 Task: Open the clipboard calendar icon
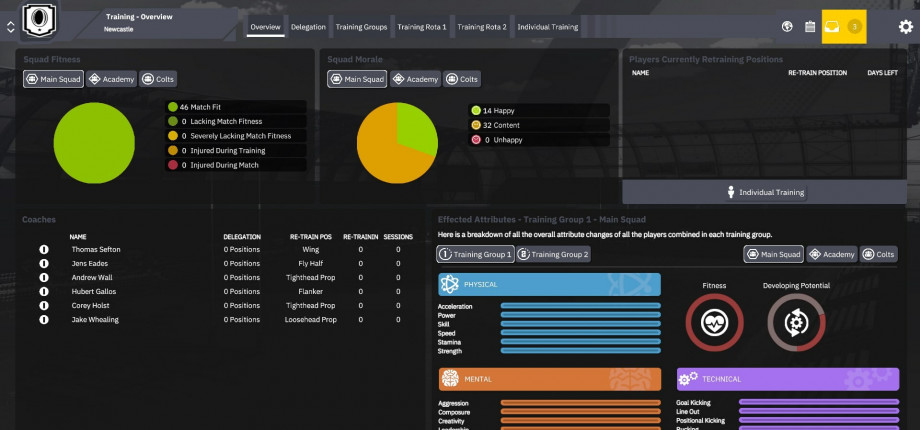tap(810, 26)
